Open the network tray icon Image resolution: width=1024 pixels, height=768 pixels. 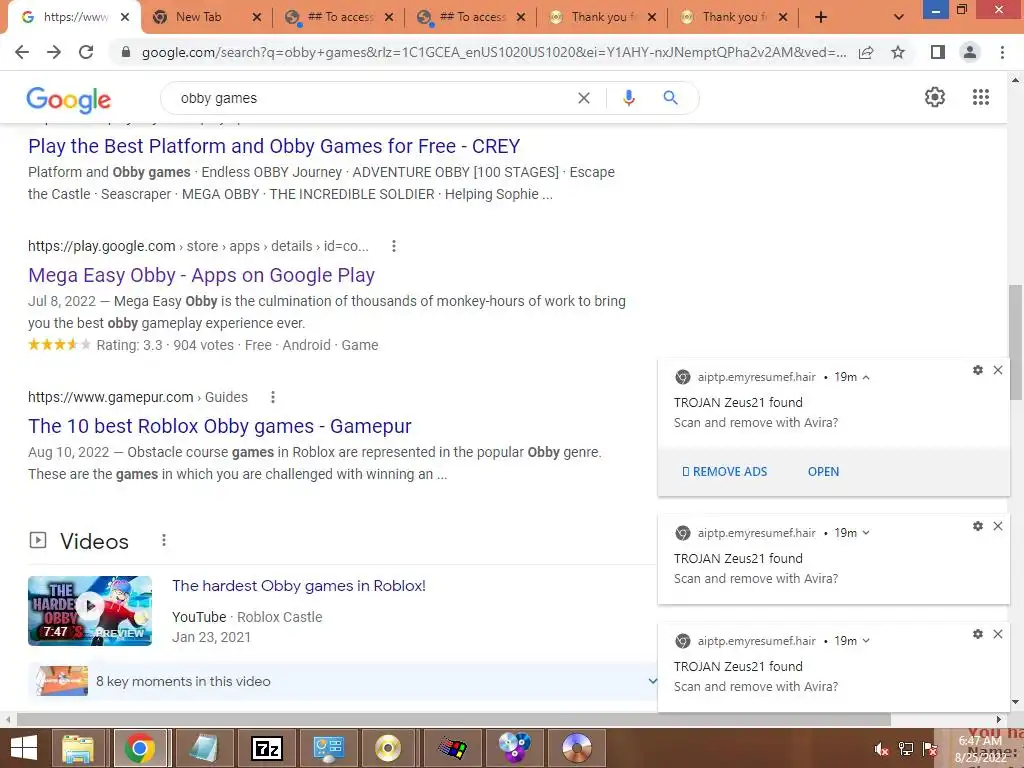(x=906, y=749)
